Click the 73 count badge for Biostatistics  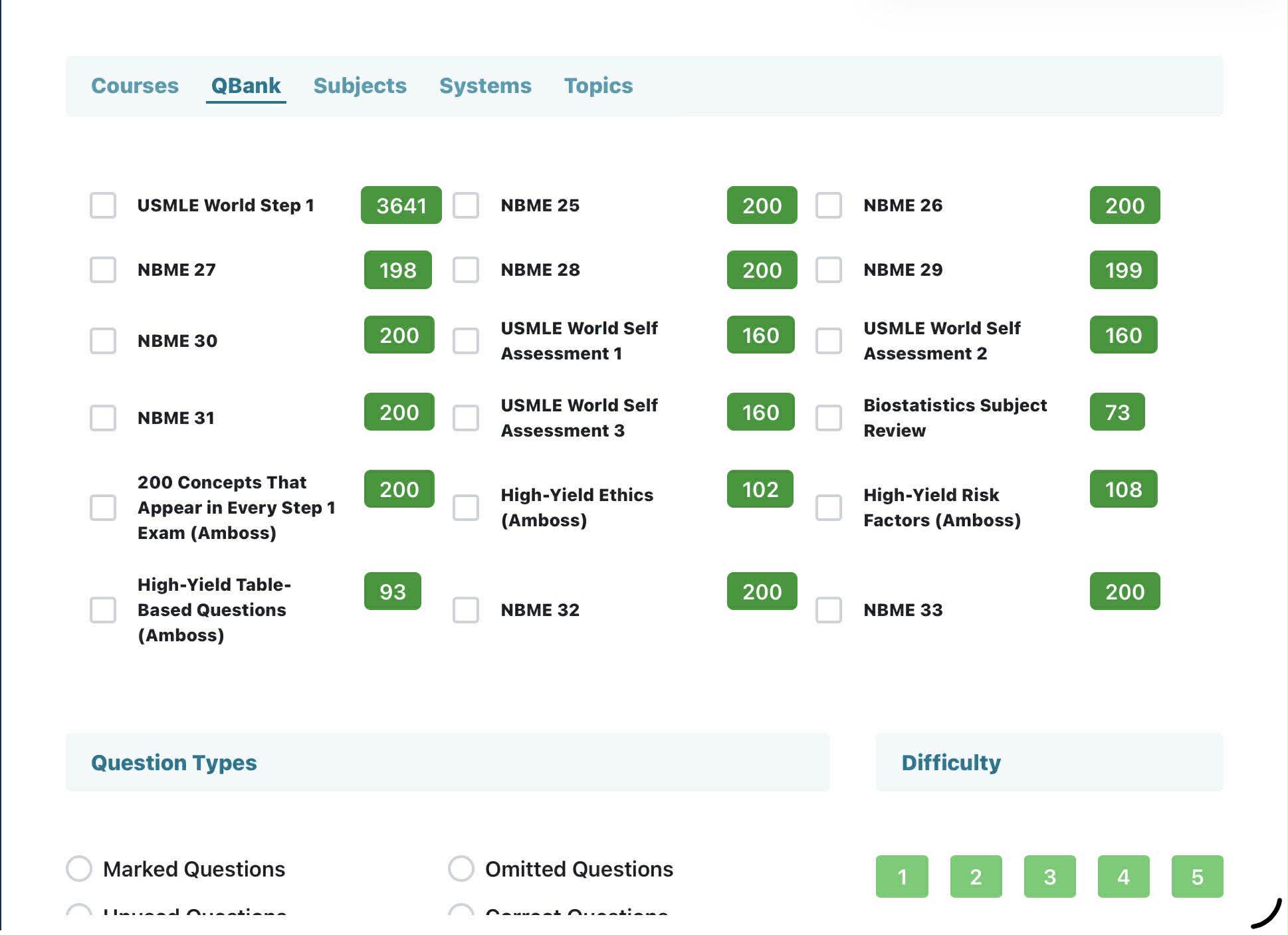click(x=1117, y=412)
